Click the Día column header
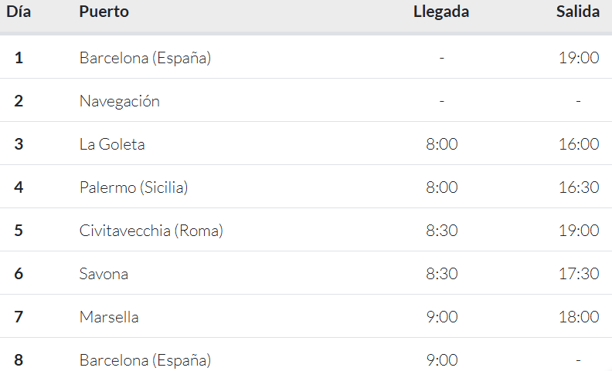Viewport: 612px width, 371px height. tap(18, 12)
